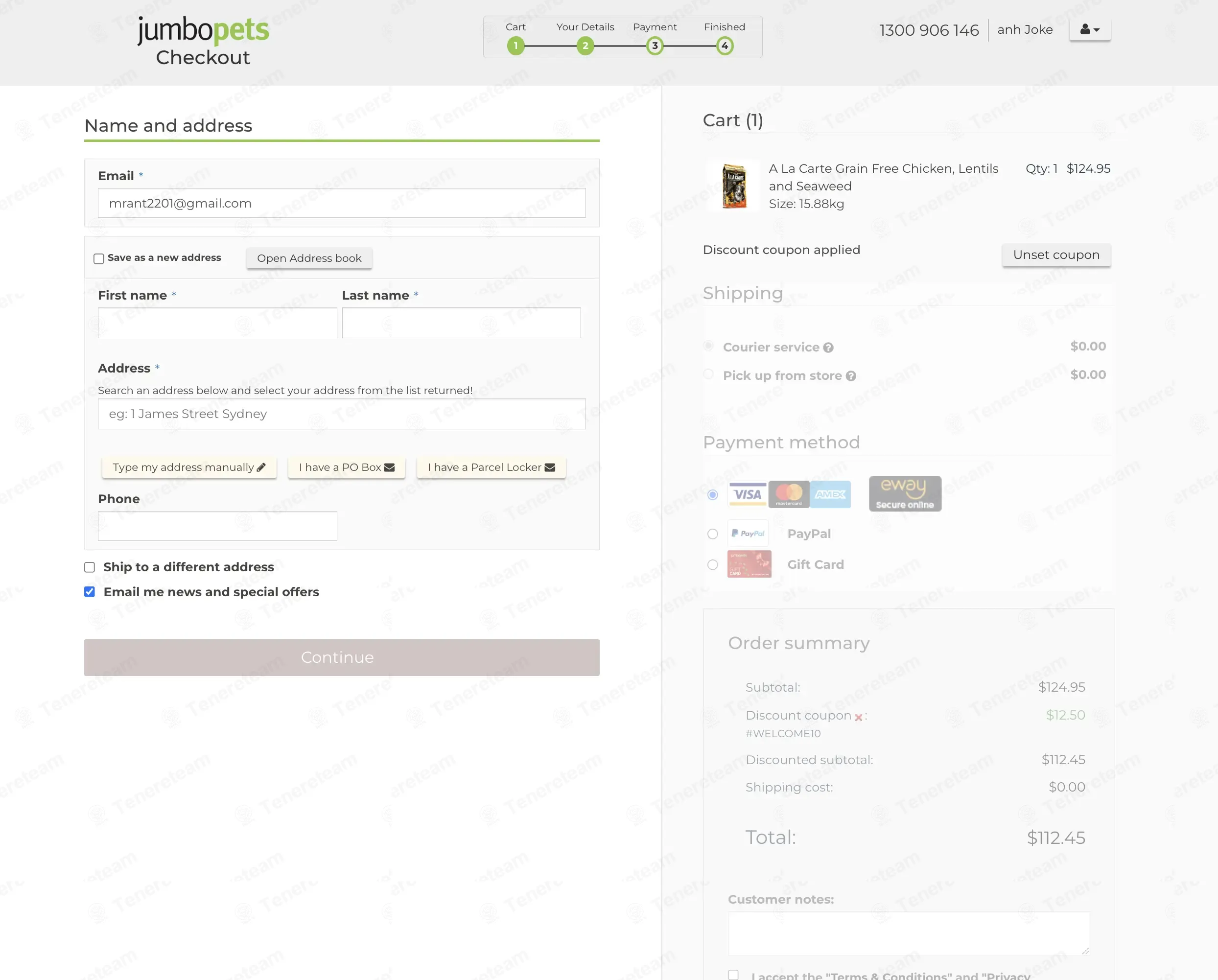Viewport: 1218px width, 980px height.
Task: Tick Save as a new address checkbox
Action: 99,258
